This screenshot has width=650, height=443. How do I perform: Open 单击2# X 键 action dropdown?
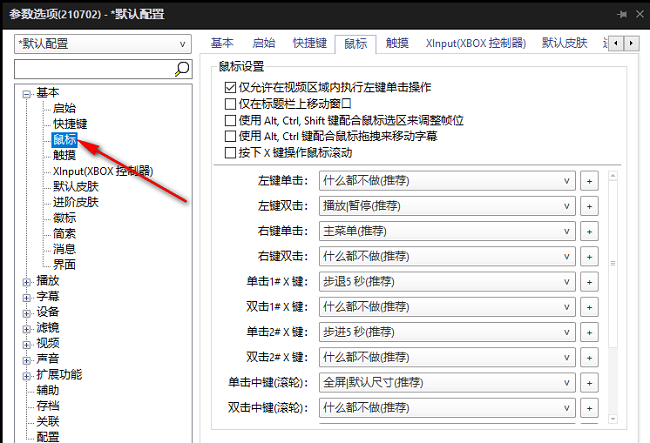(447, 333)
